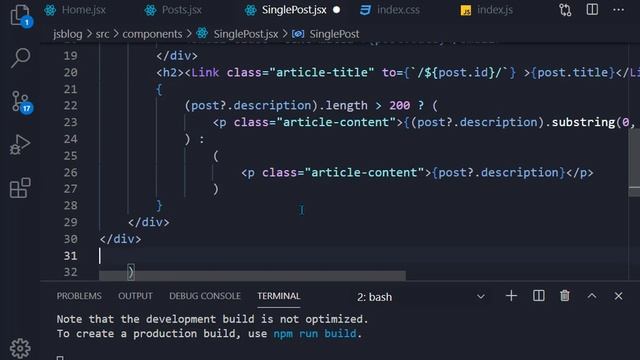Click the unsaved dot on the SinglePost.jsx tab

pyautogui.click(x=336, y=10)
